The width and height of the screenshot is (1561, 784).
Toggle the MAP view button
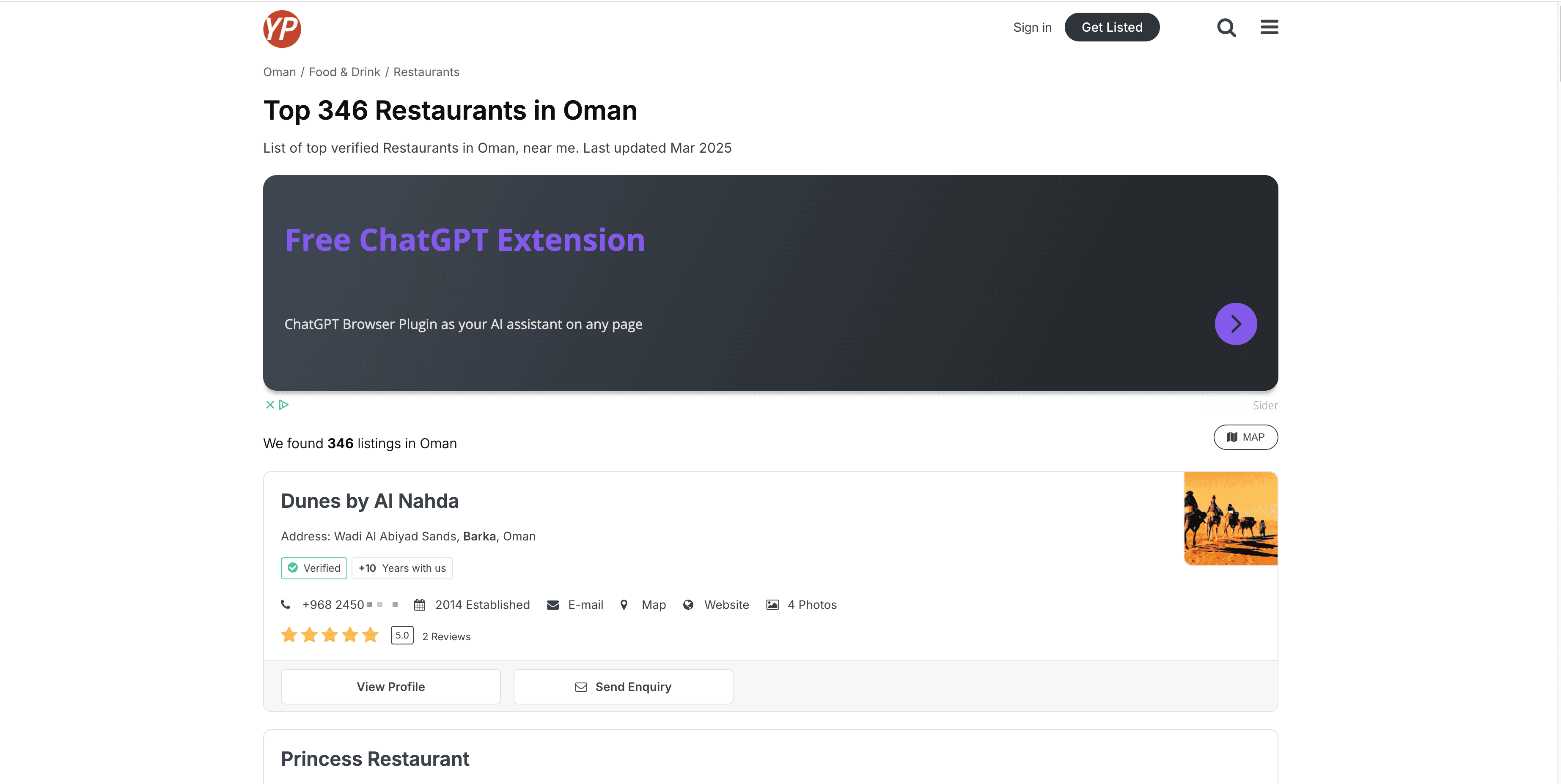point(1245,437)
